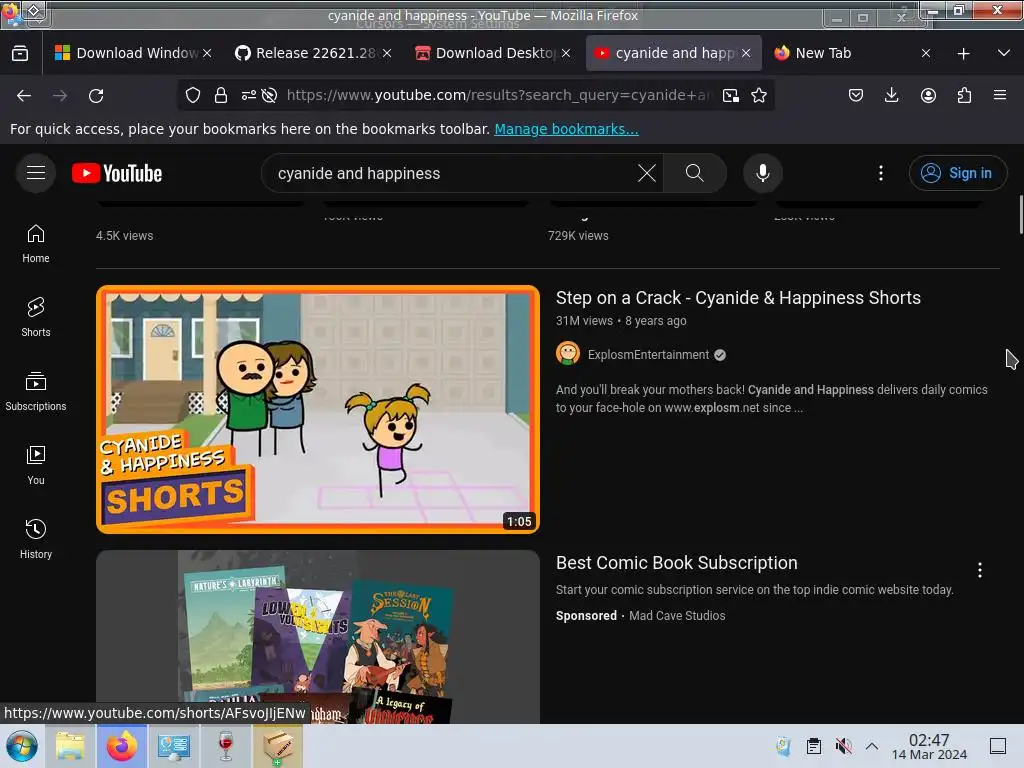Open the package box taskbar app
Image resolution: width=1024 pixels, height=768 pixels.
(278, 746)
